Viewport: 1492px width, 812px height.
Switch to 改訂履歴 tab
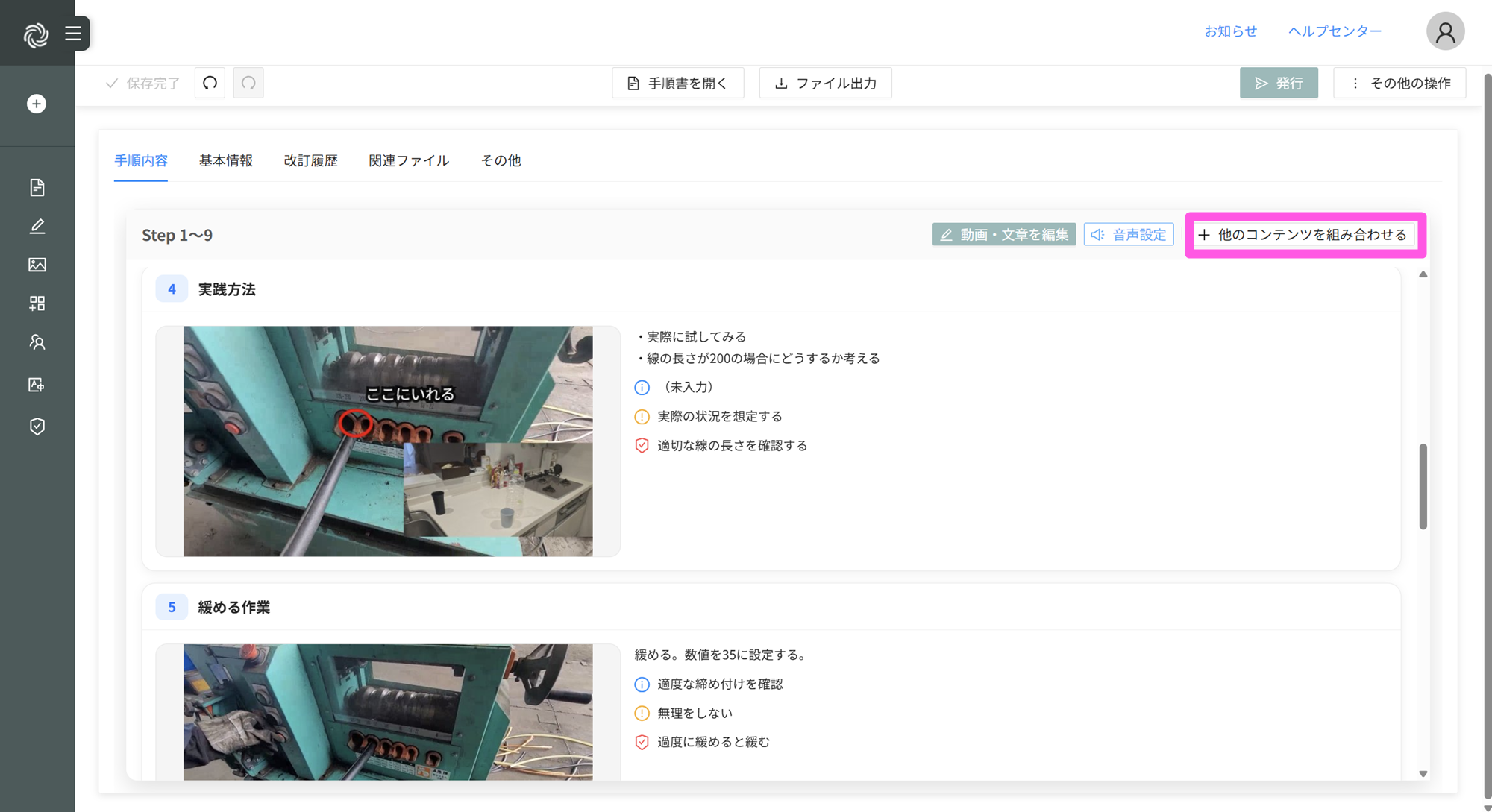point(310,160)
